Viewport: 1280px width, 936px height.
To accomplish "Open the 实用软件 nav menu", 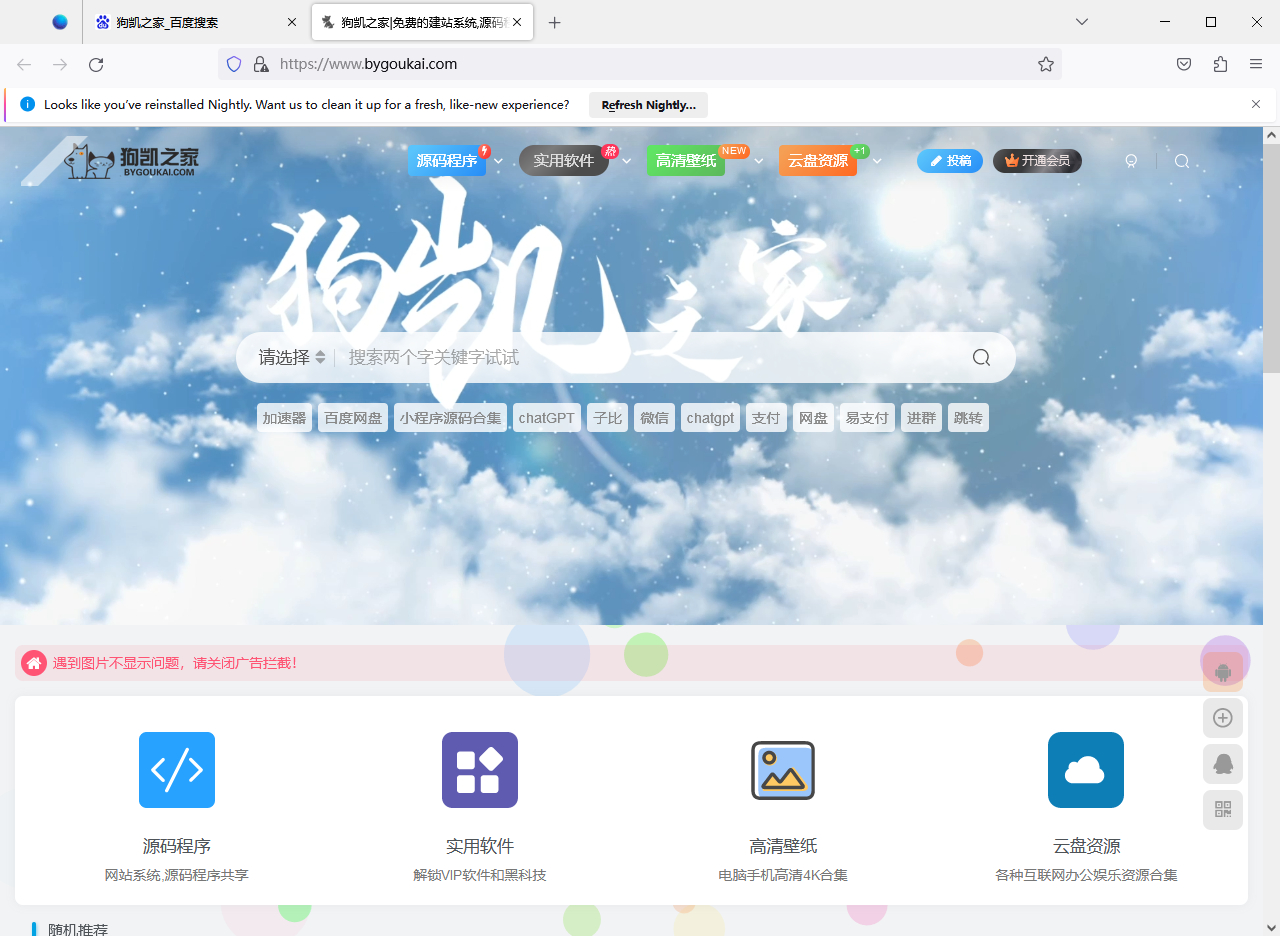I will pyautogui.click(x=564, y=161).
